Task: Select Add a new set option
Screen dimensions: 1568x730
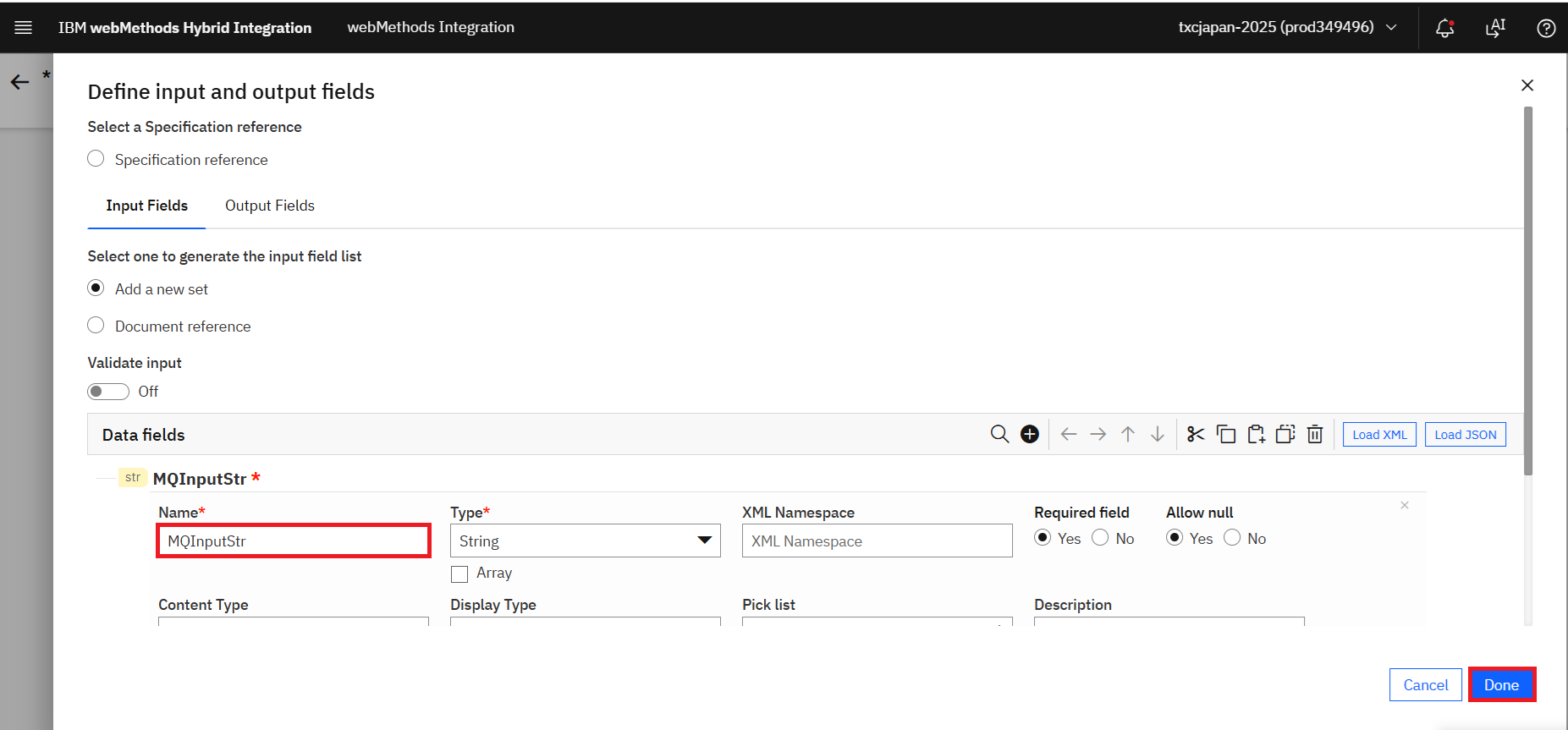Action: coord(96,288)
